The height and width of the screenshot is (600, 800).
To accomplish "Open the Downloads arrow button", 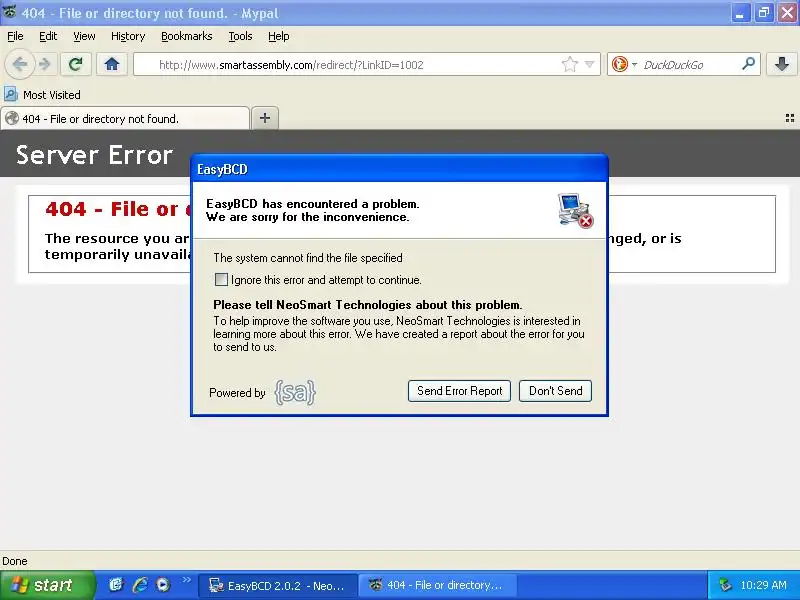I will [x=782, y=64].
